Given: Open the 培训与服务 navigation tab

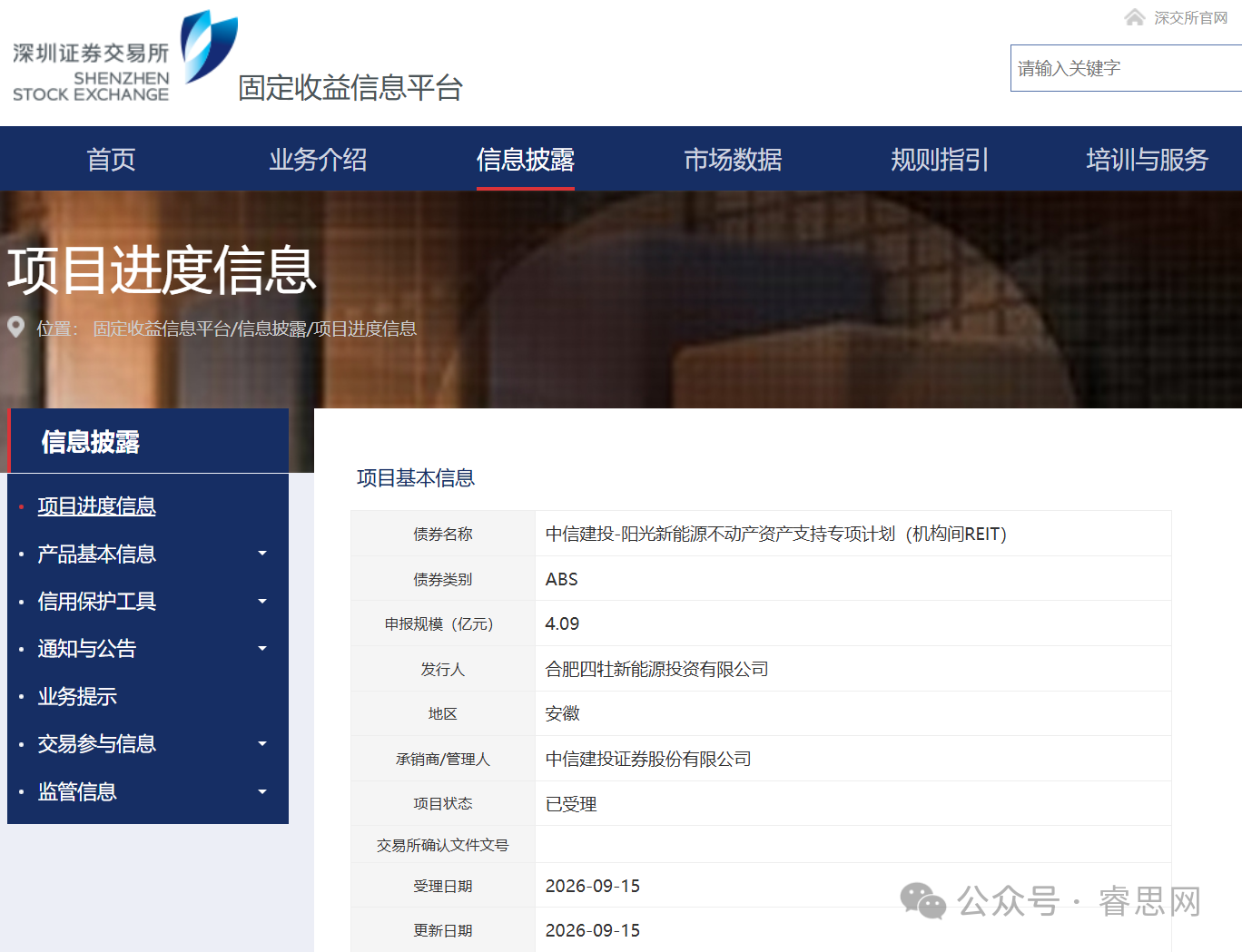Looking at the screenshot, I should [x=1148, y=160].
